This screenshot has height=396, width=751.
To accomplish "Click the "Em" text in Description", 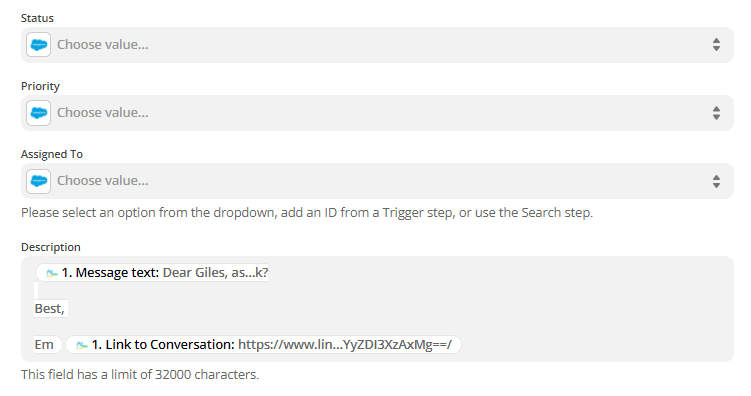I will point(44,344).
